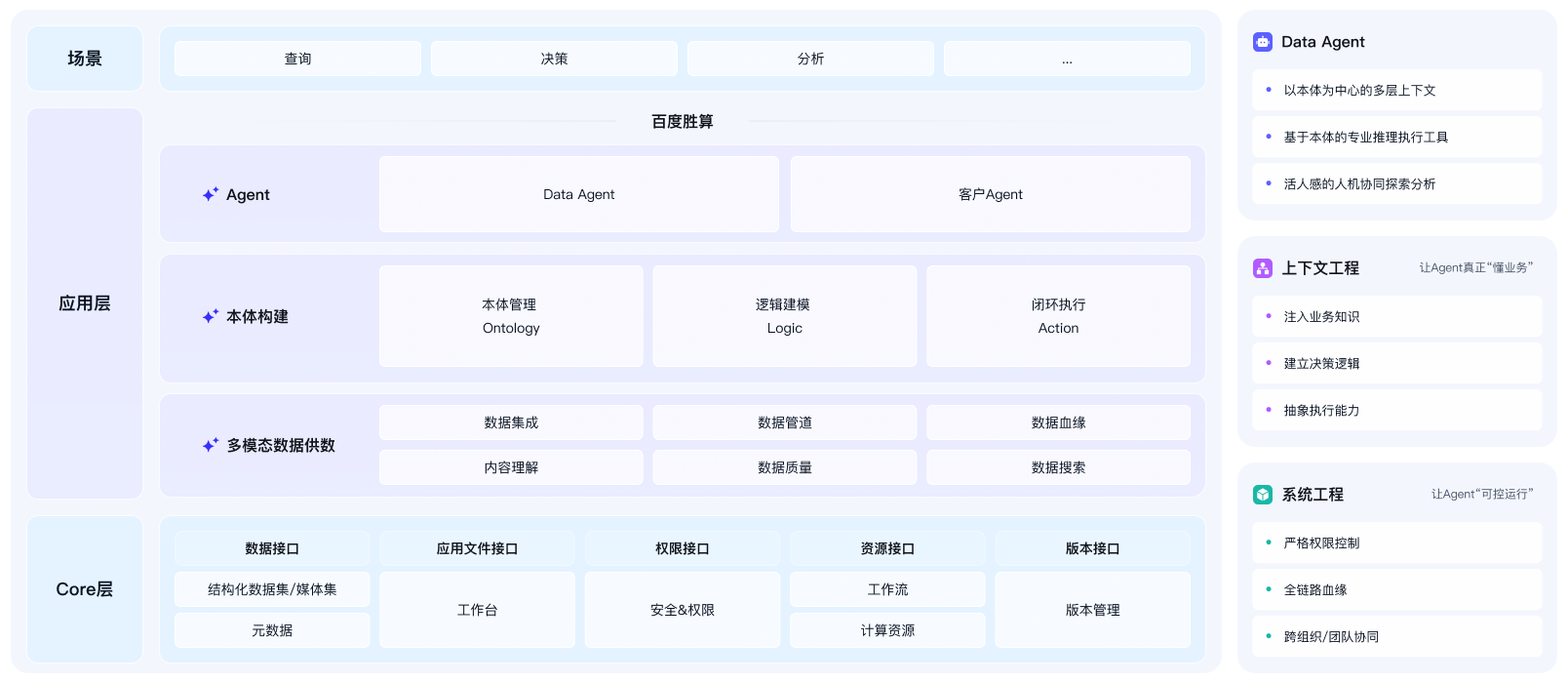The height and width of the screenshot is (683, 1568).
Task: Click the ellipsis scenario box
Action: tap(1067, 59)
